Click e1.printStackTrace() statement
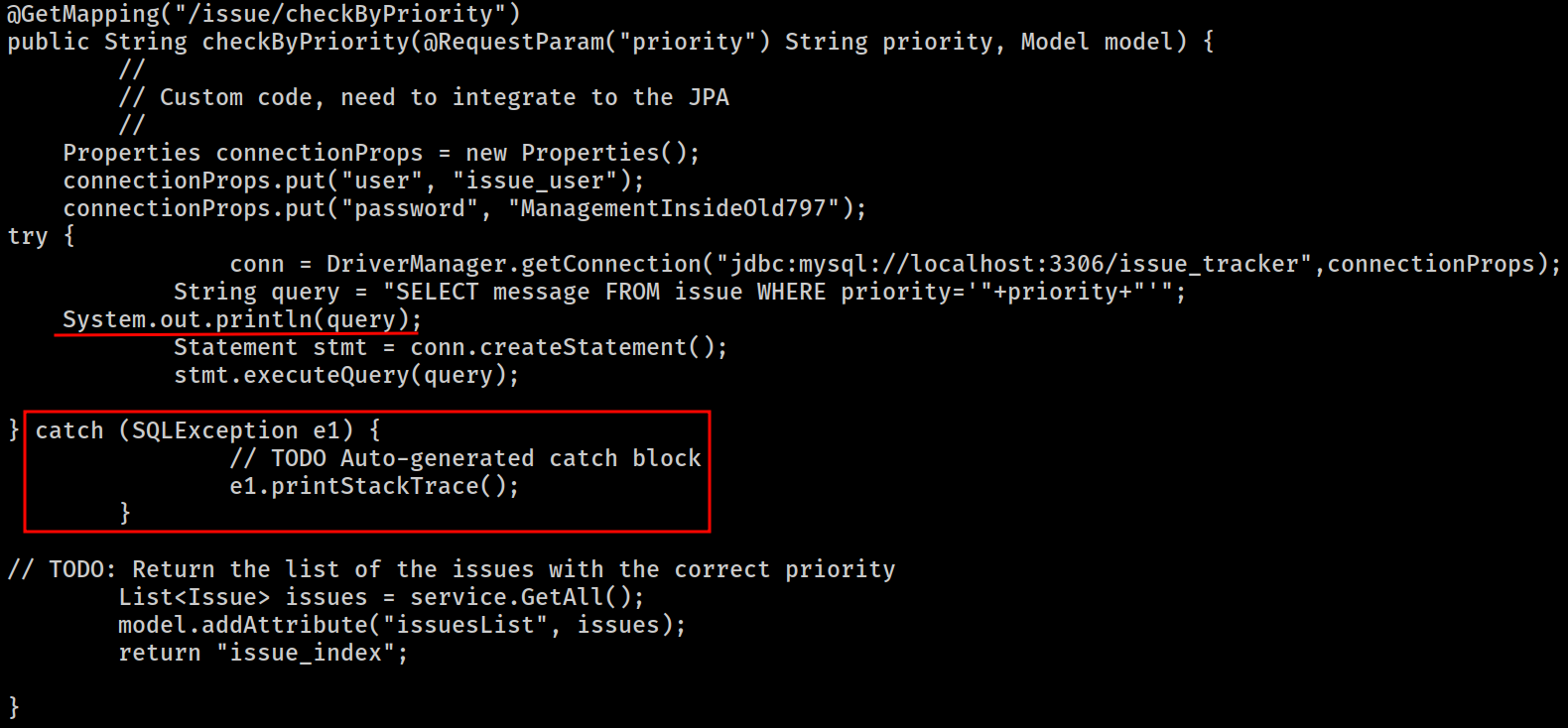 374,486
